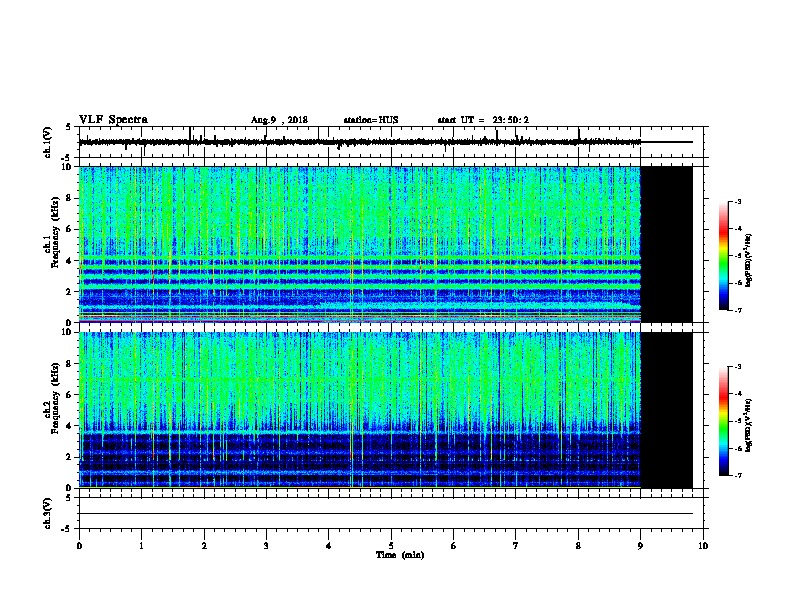Click the "ch.1(V)" waveform axis label

[47, 142]
